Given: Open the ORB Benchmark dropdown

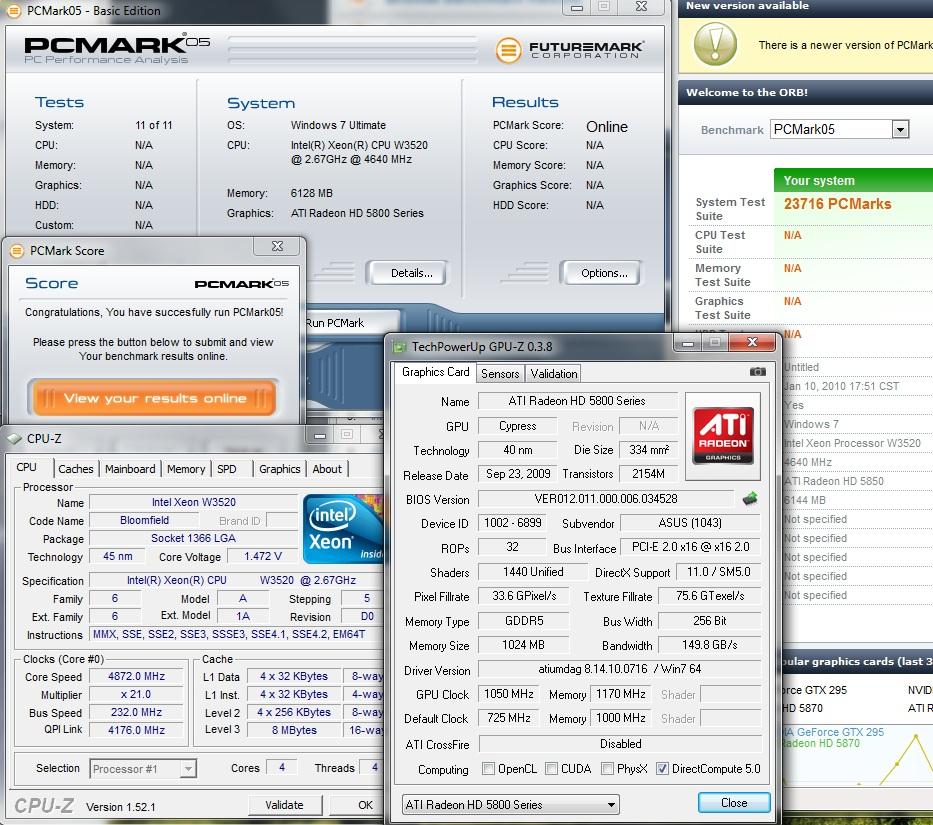Looking at the screenshot, I should (840, 129).
